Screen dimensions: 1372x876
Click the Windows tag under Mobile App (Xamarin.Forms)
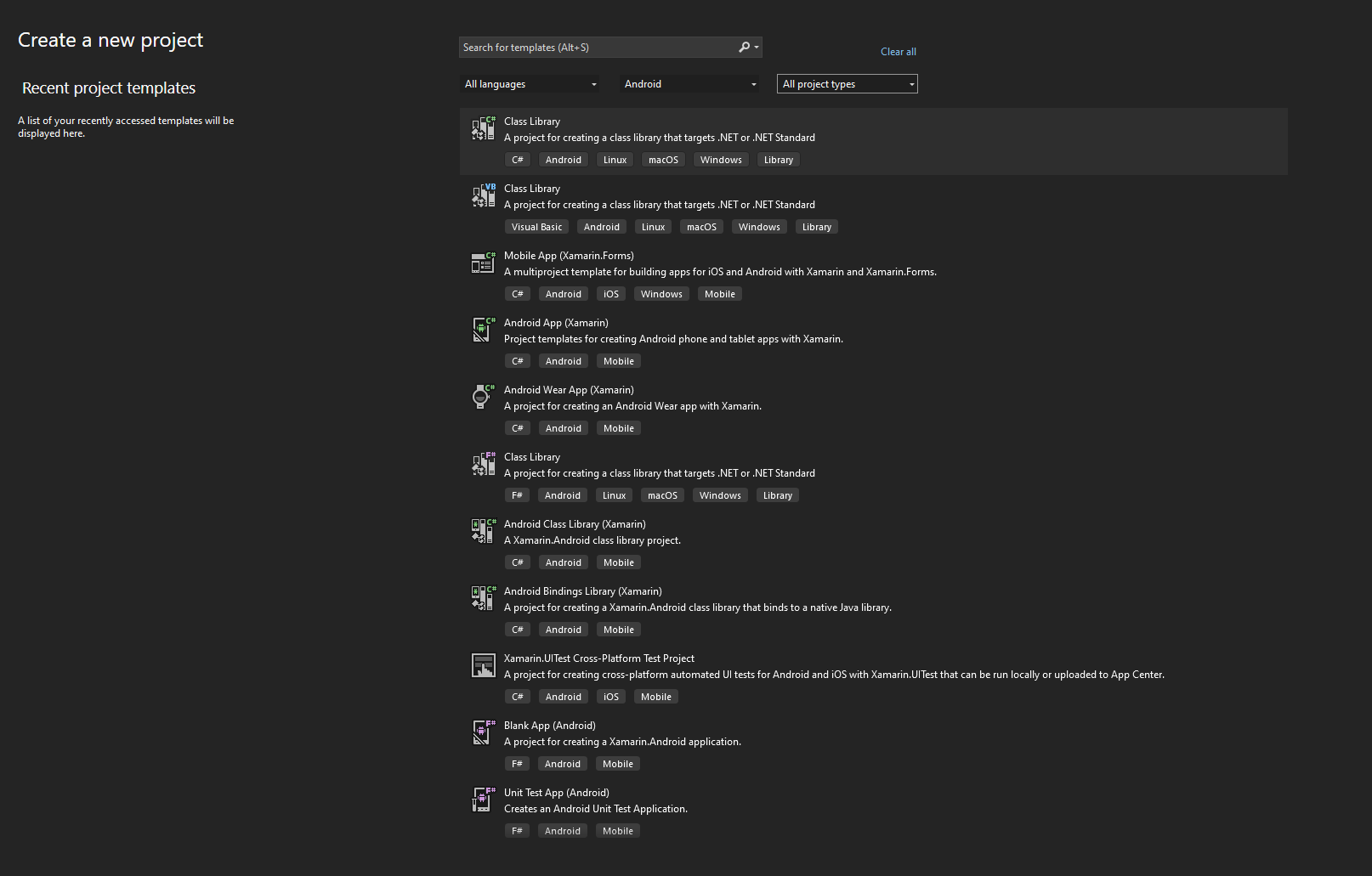click(x=661, y=294)
